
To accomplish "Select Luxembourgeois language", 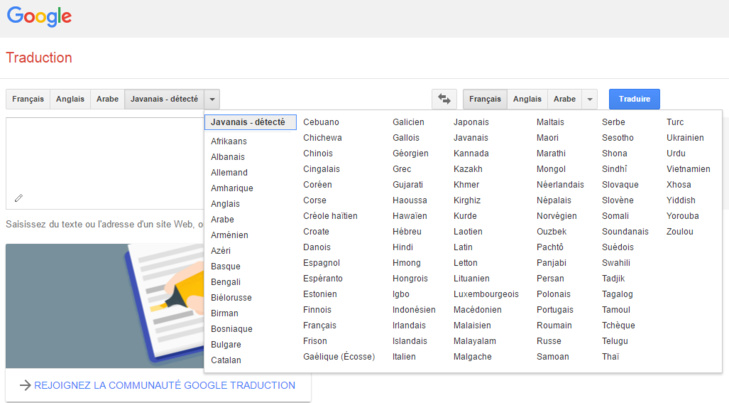I will (x=486, y=294).
